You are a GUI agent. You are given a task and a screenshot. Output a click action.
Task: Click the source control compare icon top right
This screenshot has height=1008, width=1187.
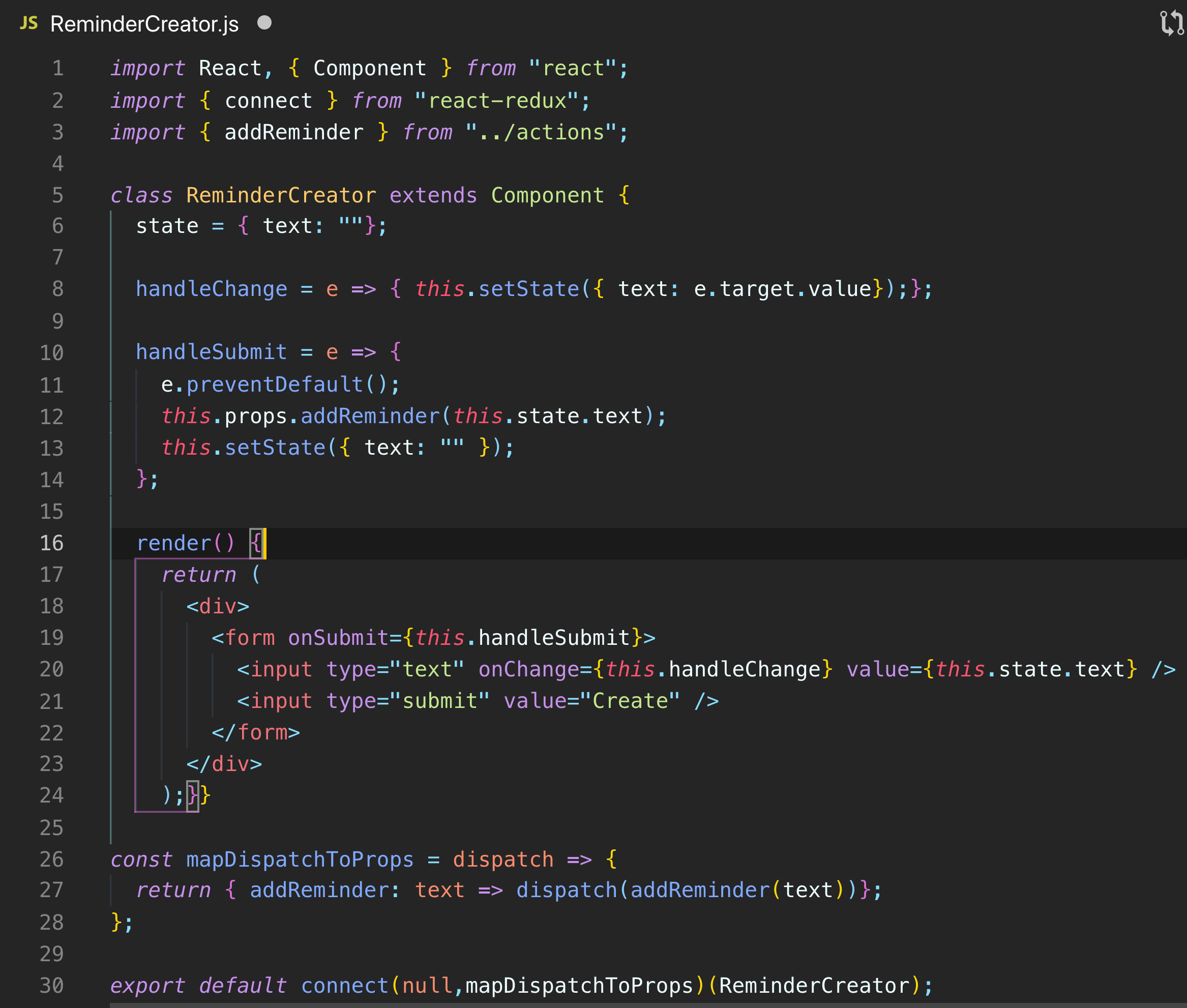coord(1172,23)
